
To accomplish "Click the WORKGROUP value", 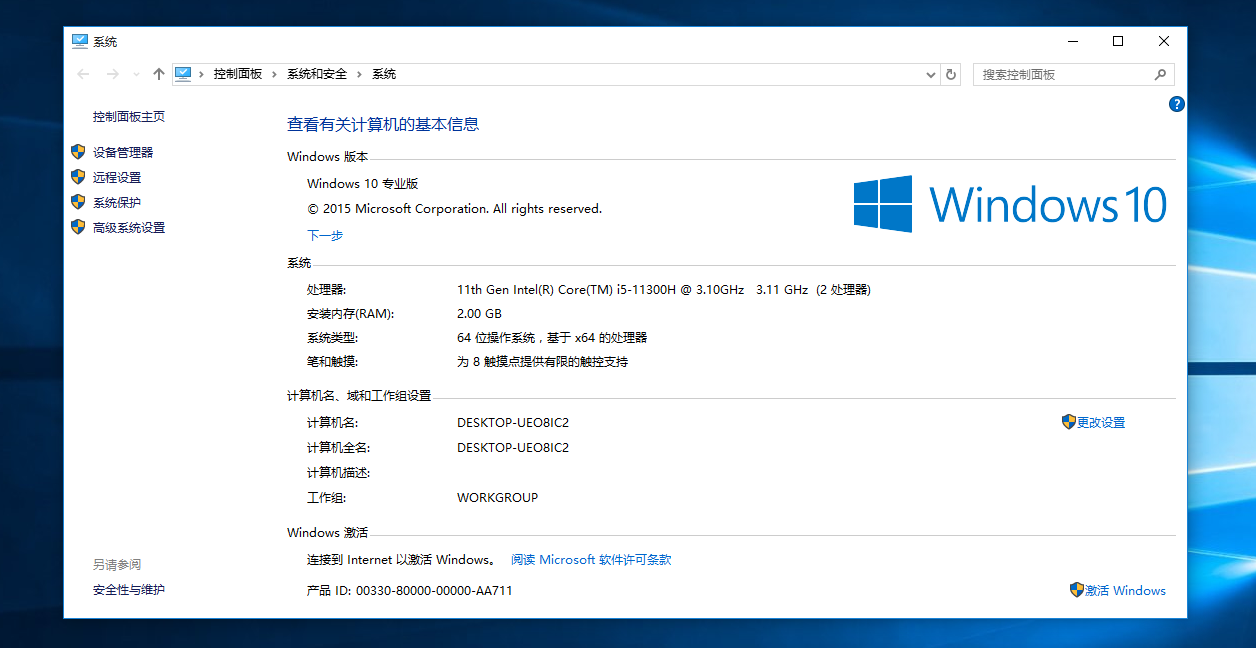I will click(497, 498).
